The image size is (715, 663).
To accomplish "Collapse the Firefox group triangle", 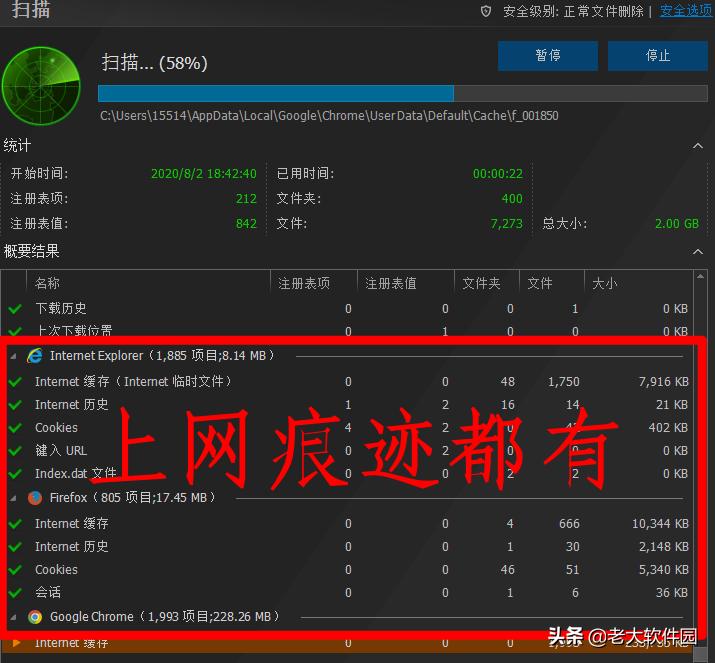I will pos(13,498).
